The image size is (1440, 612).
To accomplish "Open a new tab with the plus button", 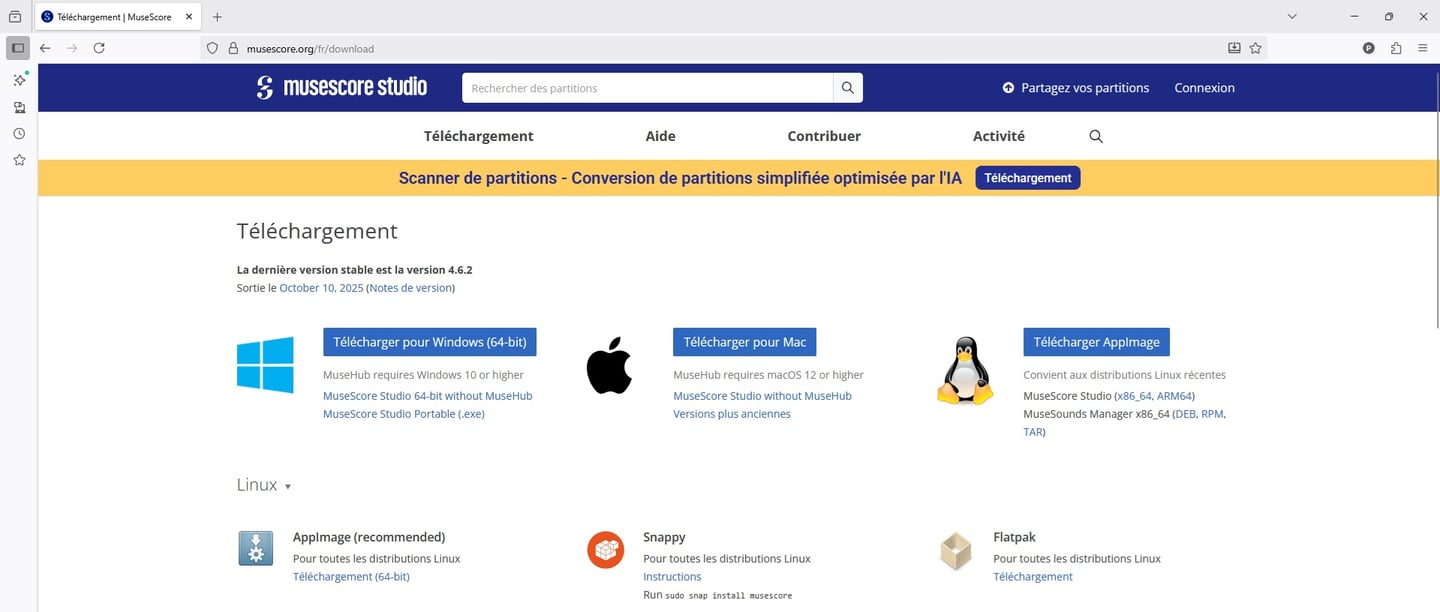I will (x=217, y=17).
